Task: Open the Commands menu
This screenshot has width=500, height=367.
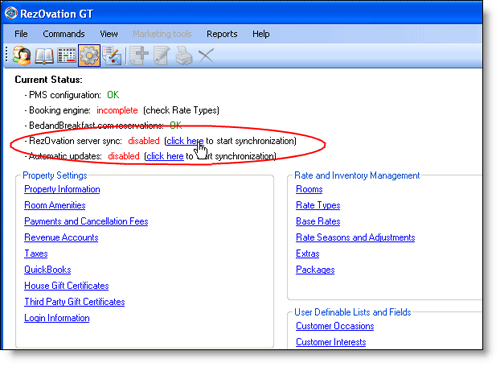Action: 64,34
